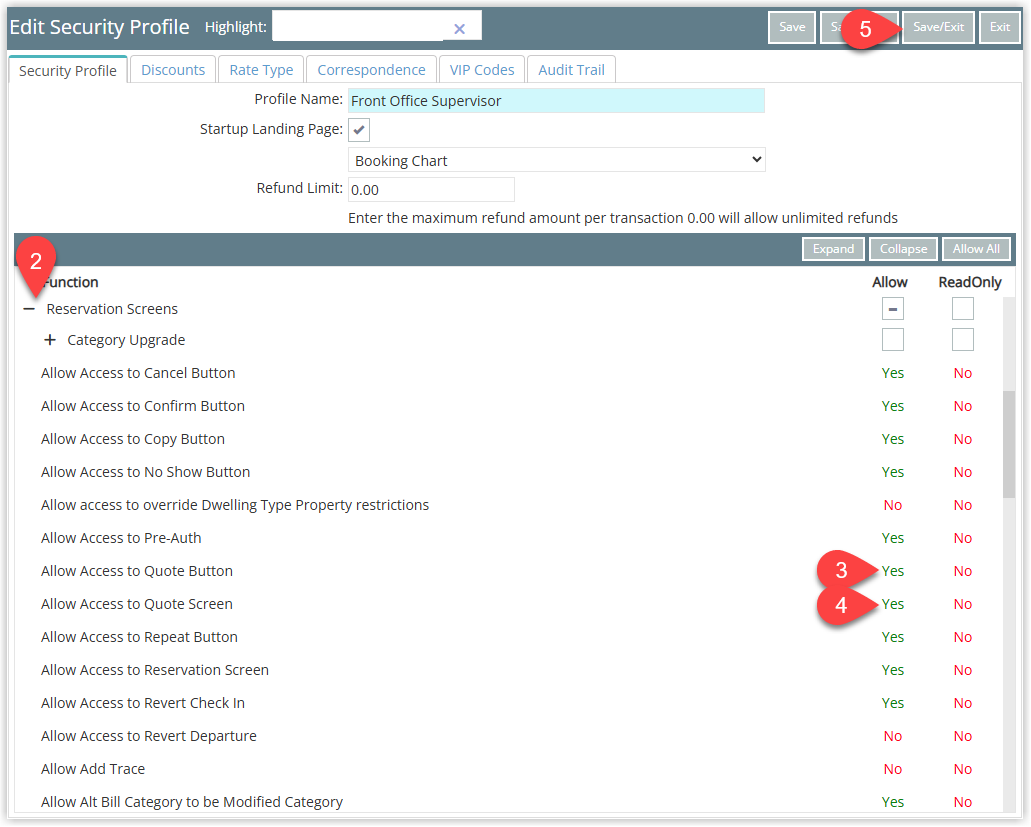
Task: Select 'Allow Add Trace' row text
Action: [x=93, y=769]
